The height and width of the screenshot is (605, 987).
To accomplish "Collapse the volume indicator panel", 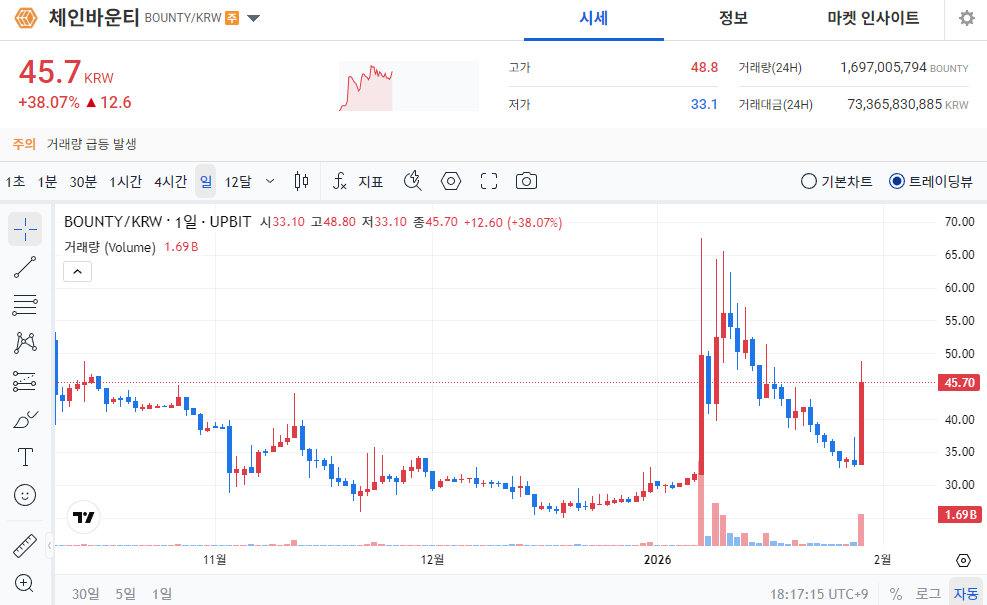I will tap(77, 271).
